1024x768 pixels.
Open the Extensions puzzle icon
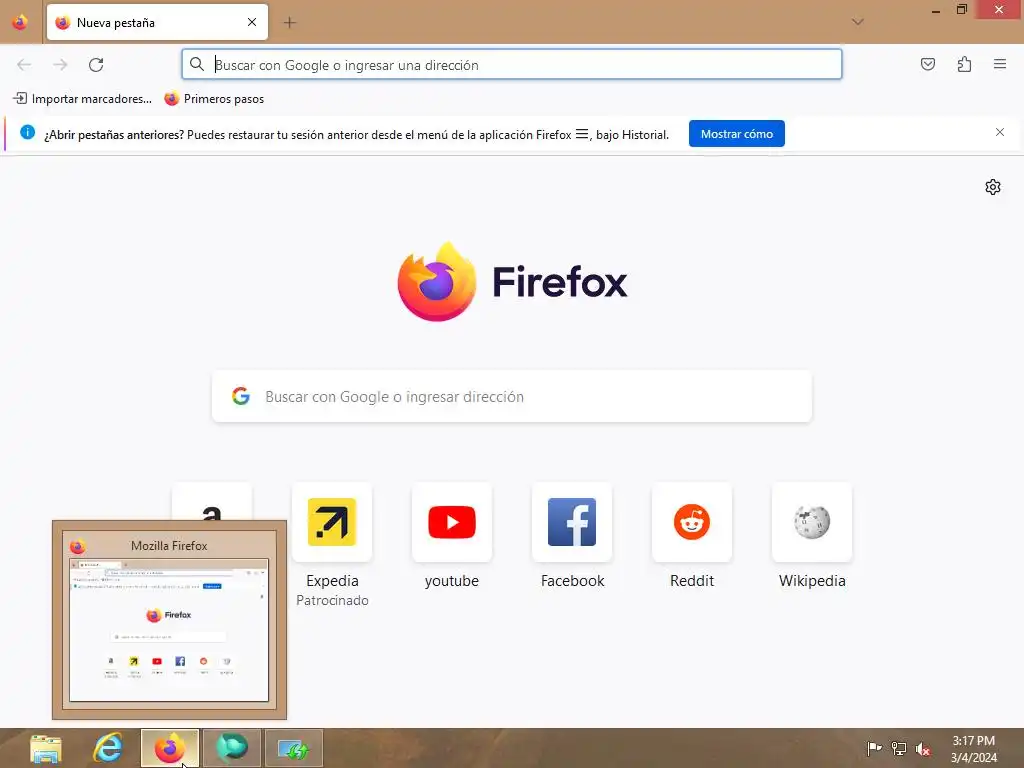click(x=964, y=64)
